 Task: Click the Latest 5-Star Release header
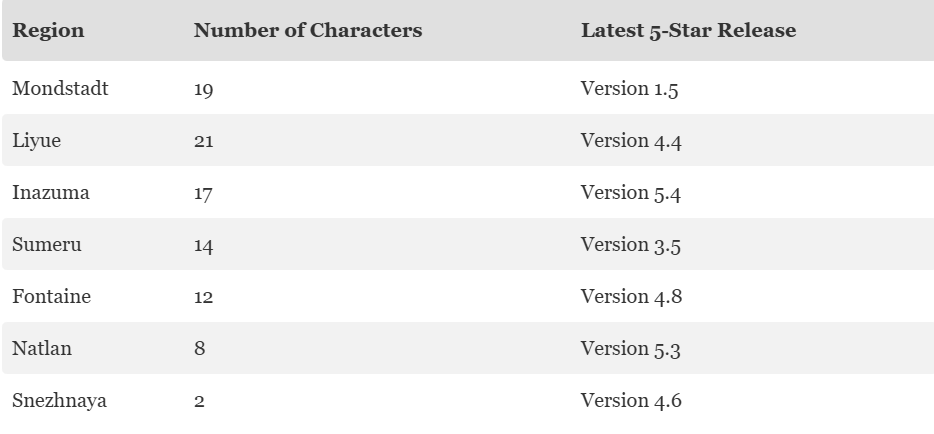689,30
